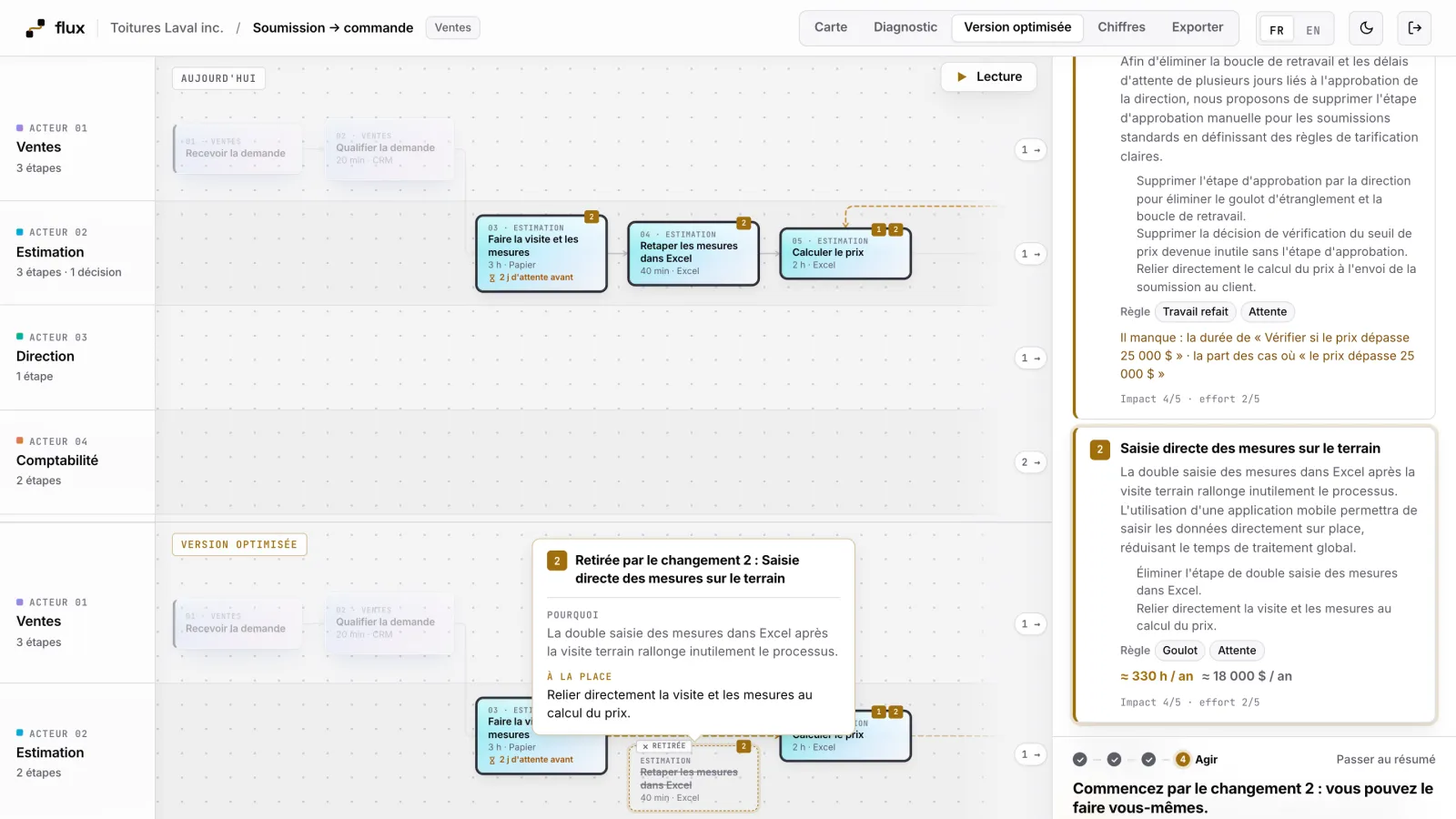Go to the Exporter tab
1456x819 pixels.
1198,27
